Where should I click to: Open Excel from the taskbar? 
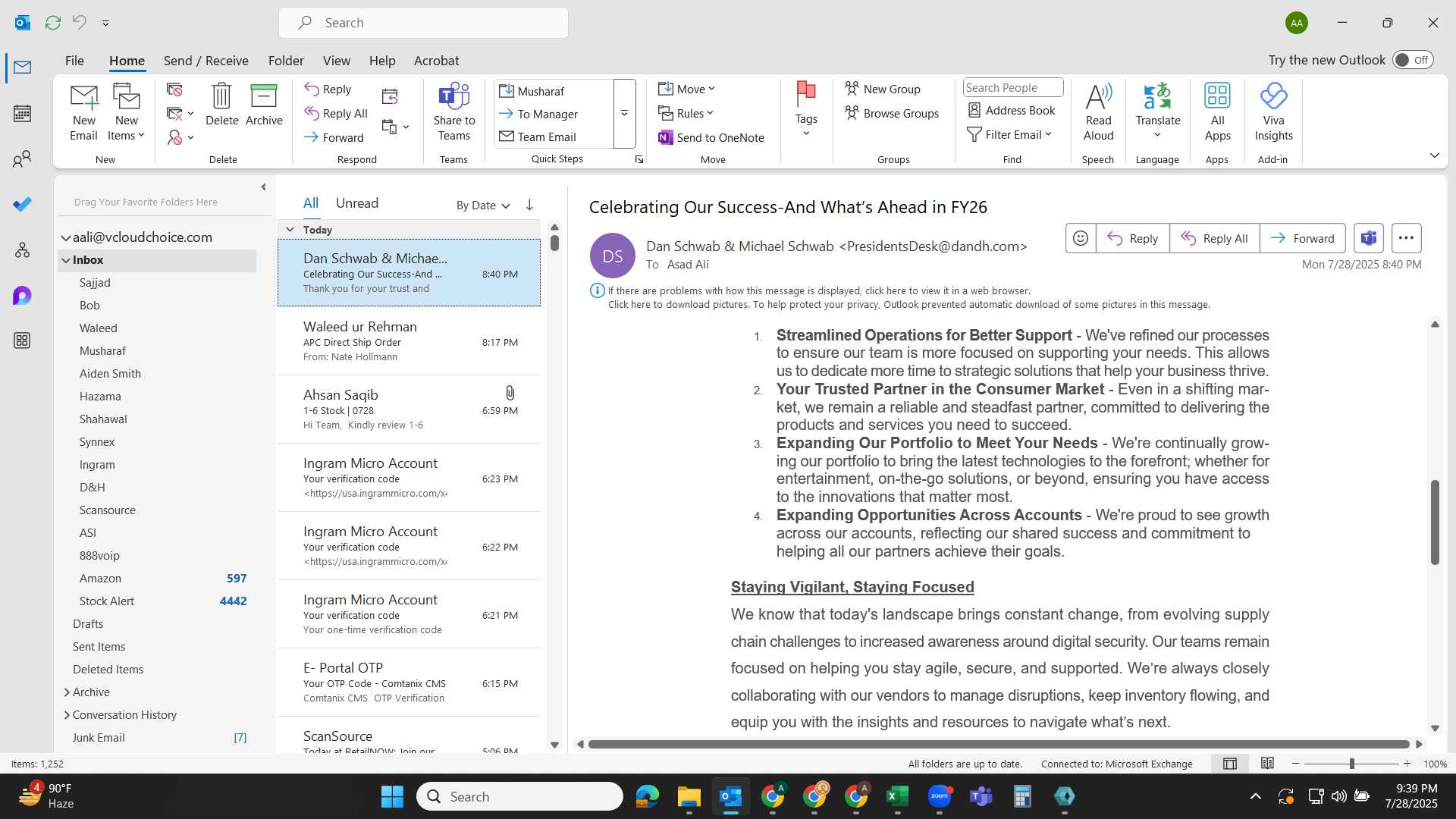897,796
